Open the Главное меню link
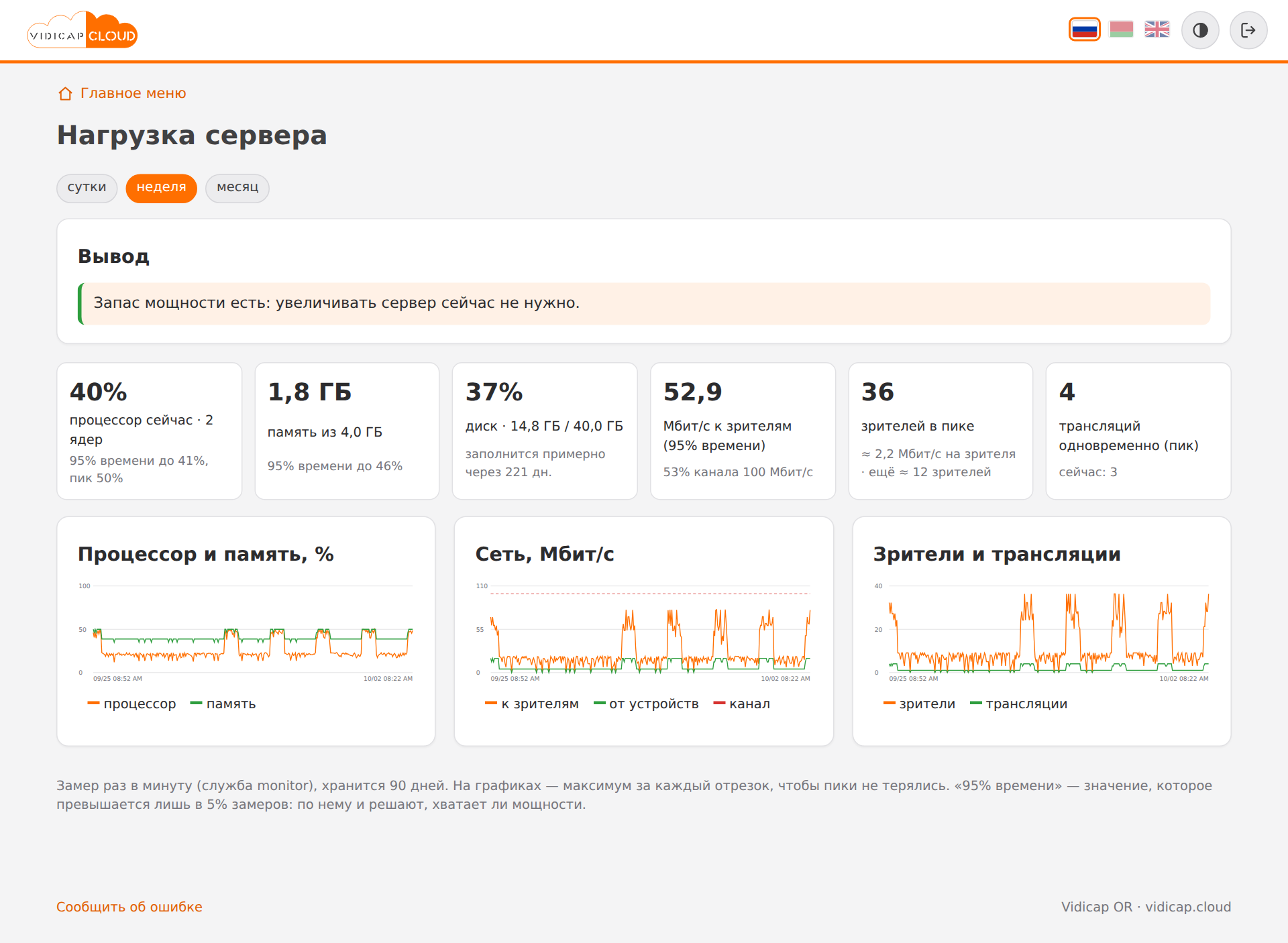The height and width of the screenshot is (943, 1288). pos(133,93)
